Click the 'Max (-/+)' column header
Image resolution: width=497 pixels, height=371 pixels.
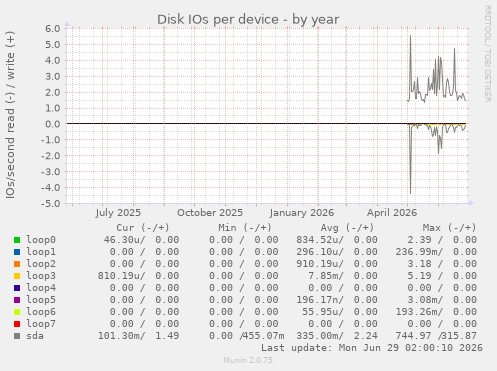point(449,228)
